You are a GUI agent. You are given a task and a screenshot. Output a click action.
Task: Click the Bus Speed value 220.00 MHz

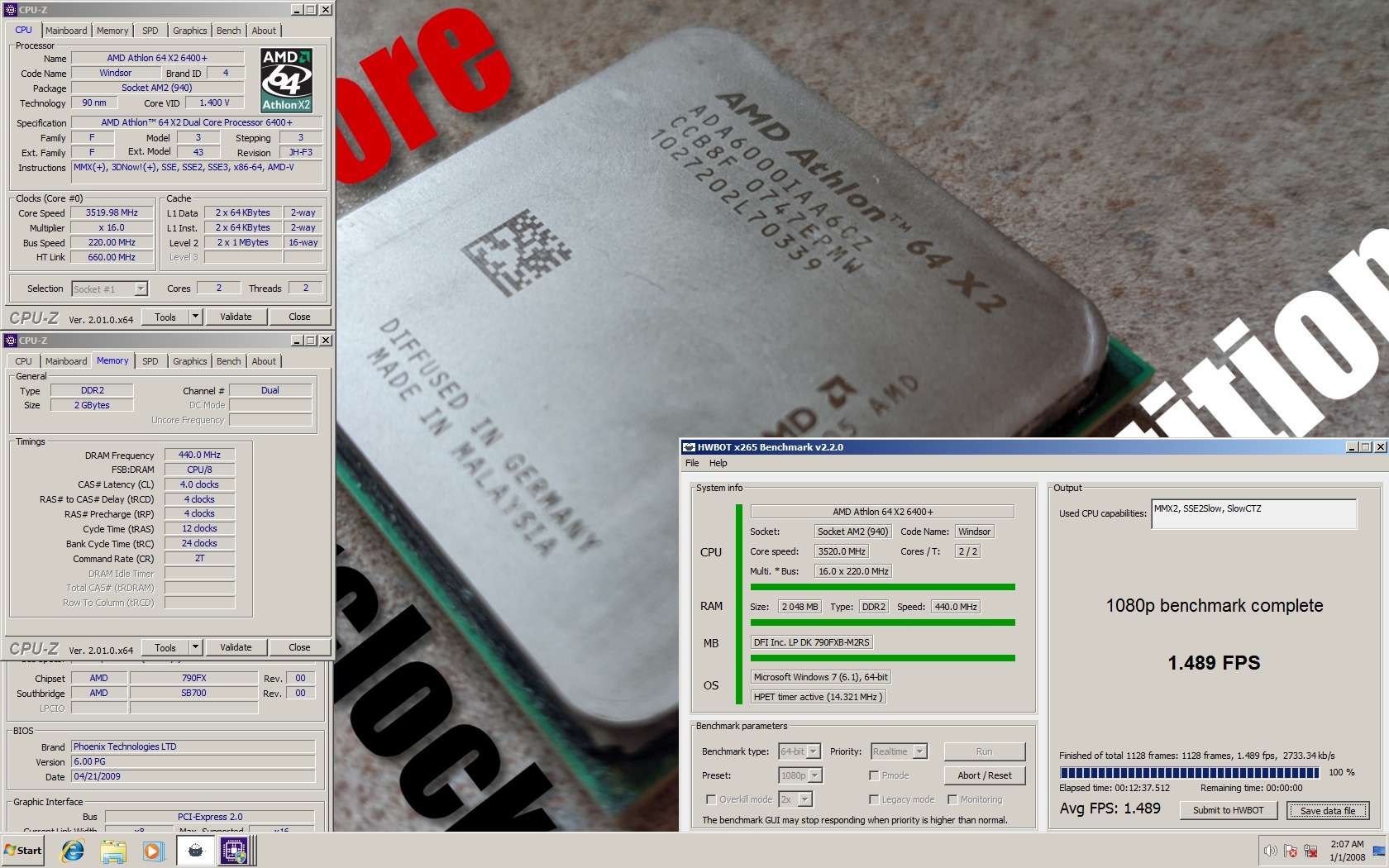click(x=112, y=242)
